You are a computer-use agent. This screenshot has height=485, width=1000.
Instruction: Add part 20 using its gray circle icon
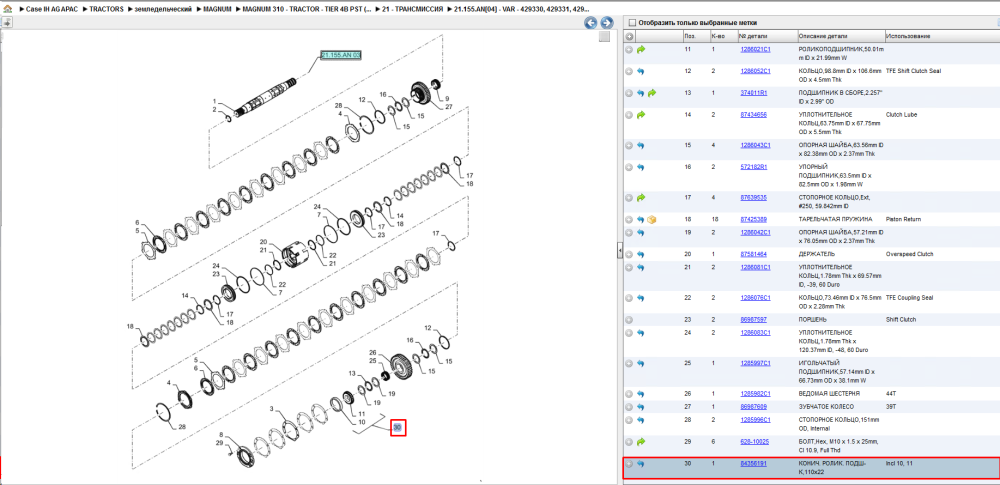(x=629, y=254)
